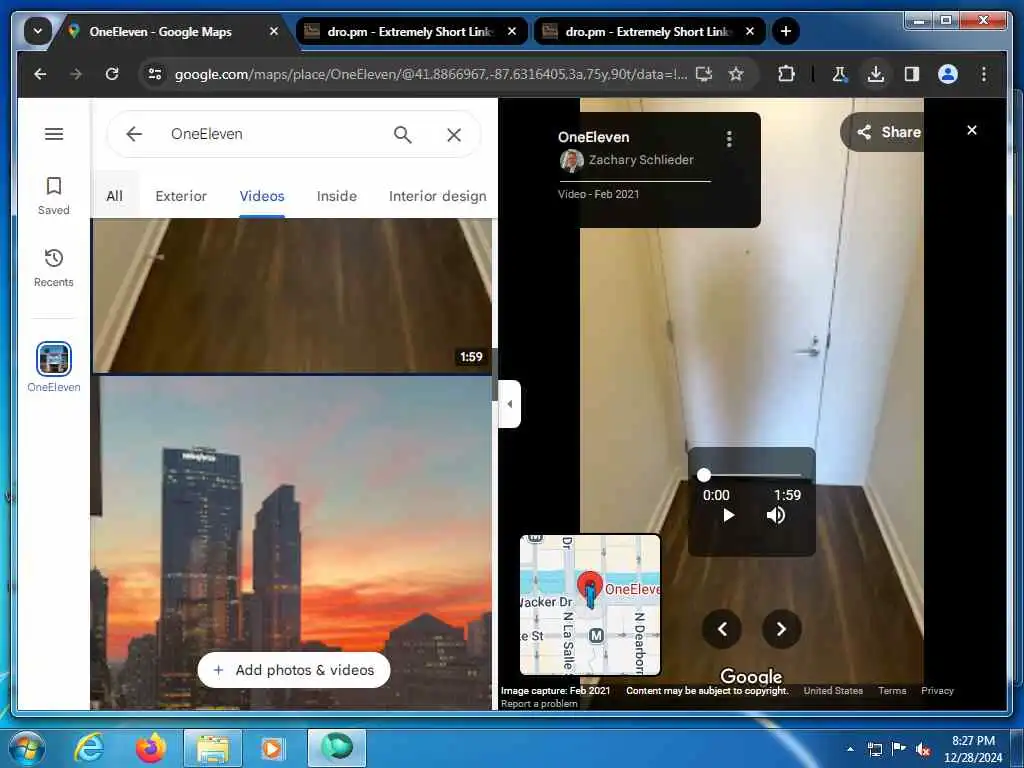Image resolution: width=1024 pixels, height=768 pixels.
Task: Close the OneEleven Google Maps tab
Action: 274,31
